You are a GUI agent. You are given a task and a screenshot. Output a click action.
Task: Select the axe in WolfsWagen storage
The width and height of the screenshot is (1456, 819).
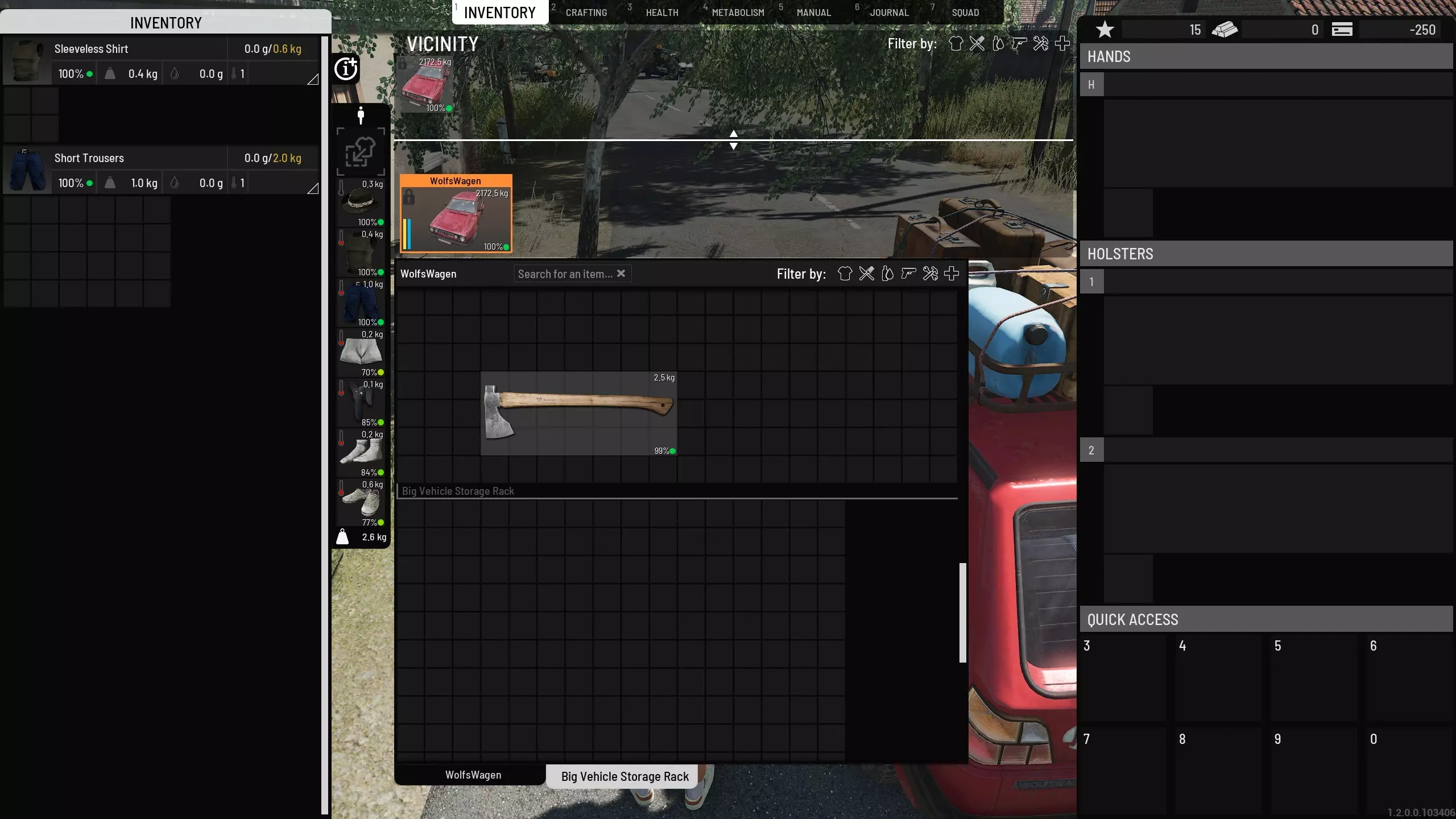pos(578,413)
